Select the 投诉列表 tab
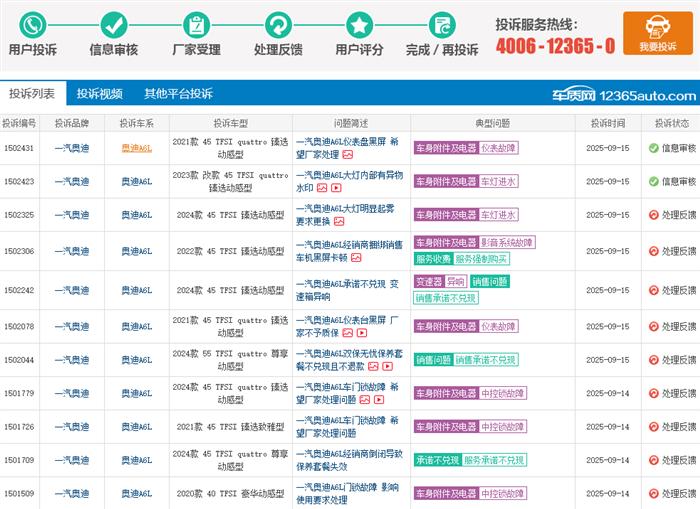 click(32, 94)
